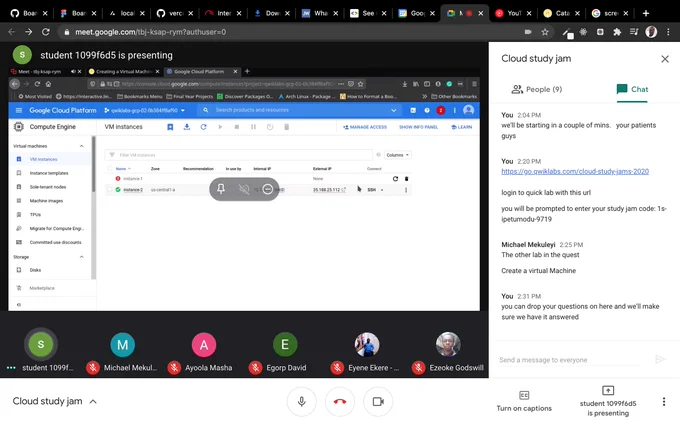Pin the presentation using pin overlay icon
Viewport: 680px width, 425px height.
coord(221,189)
